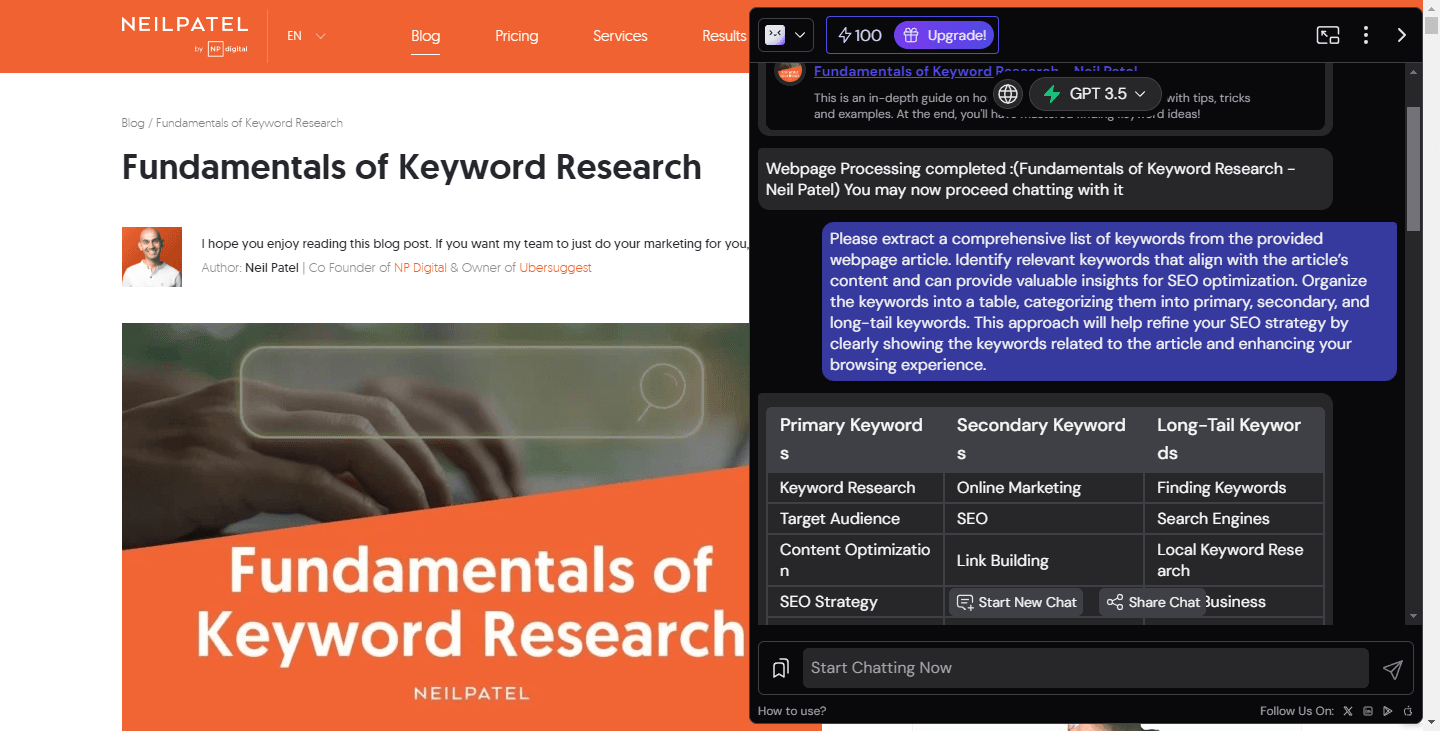Click the Share Chat button
This screenshot has height=731, width=1440.
pyautogui.click(x=1153, y=602)
